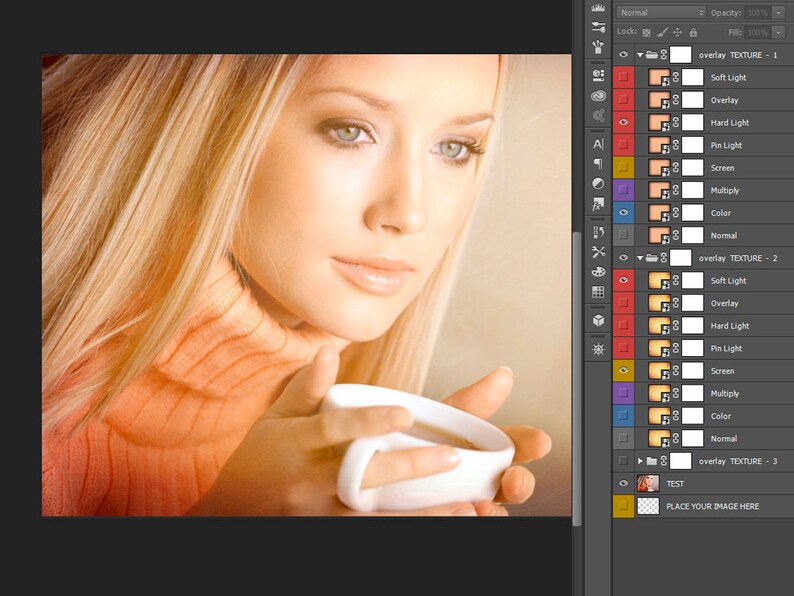Screen dimensions: 794x596
Task: Click the overlay TEXTURE - 3 group mask
Action: pyautogui.click(x=680, y=461)
